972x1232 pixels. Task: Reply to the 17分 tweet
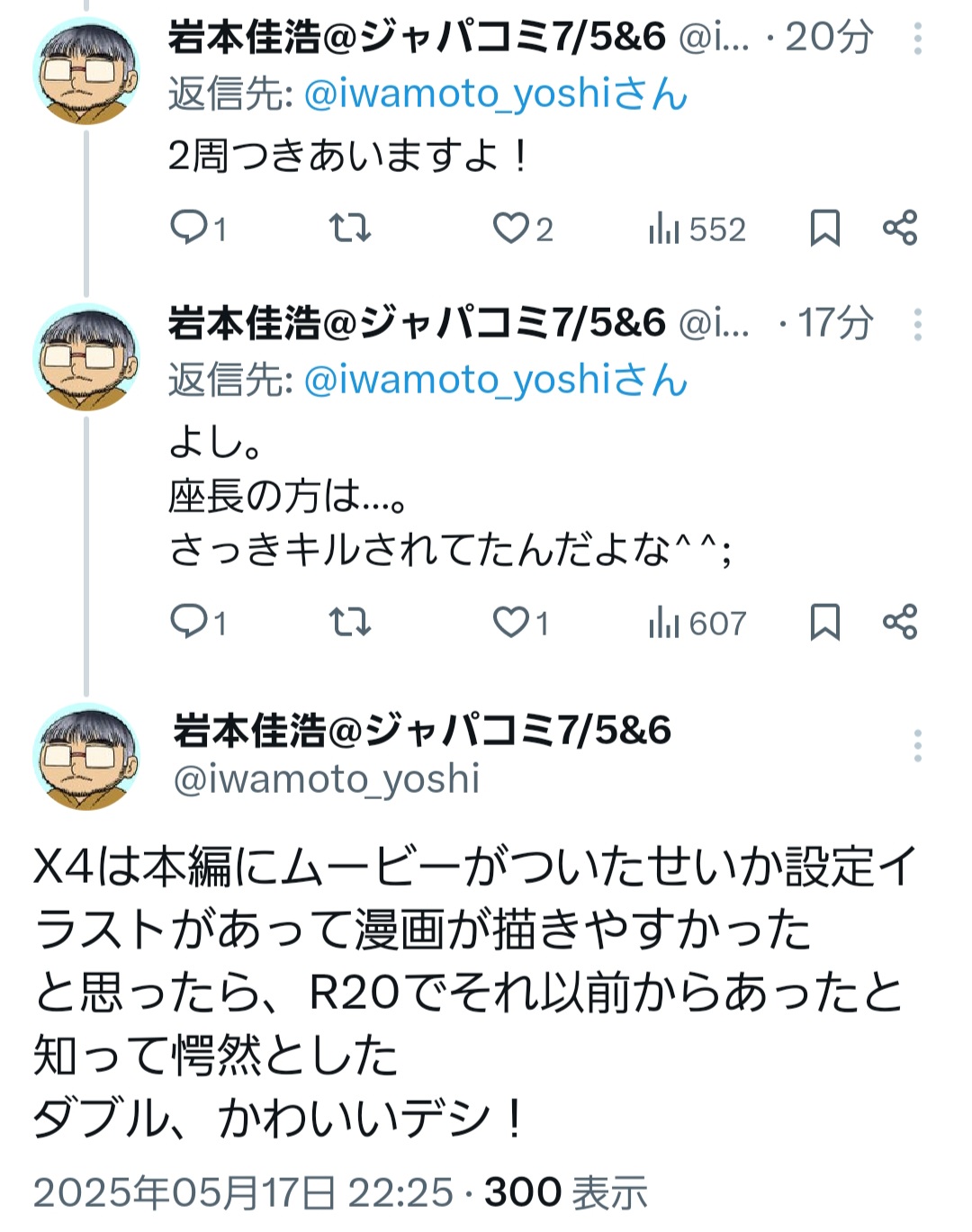pyautogui.click(x=198, y=622)
